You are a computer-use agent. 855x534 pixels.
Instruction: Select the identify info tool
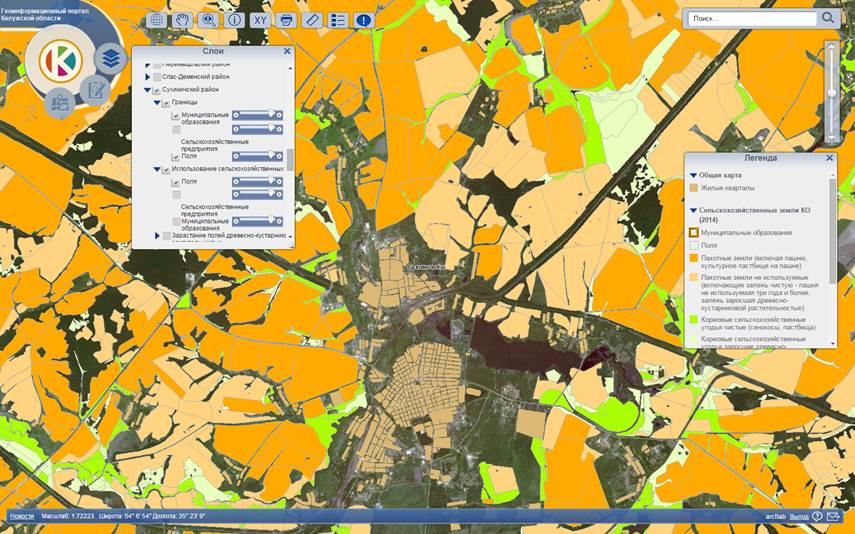(234, 19)
